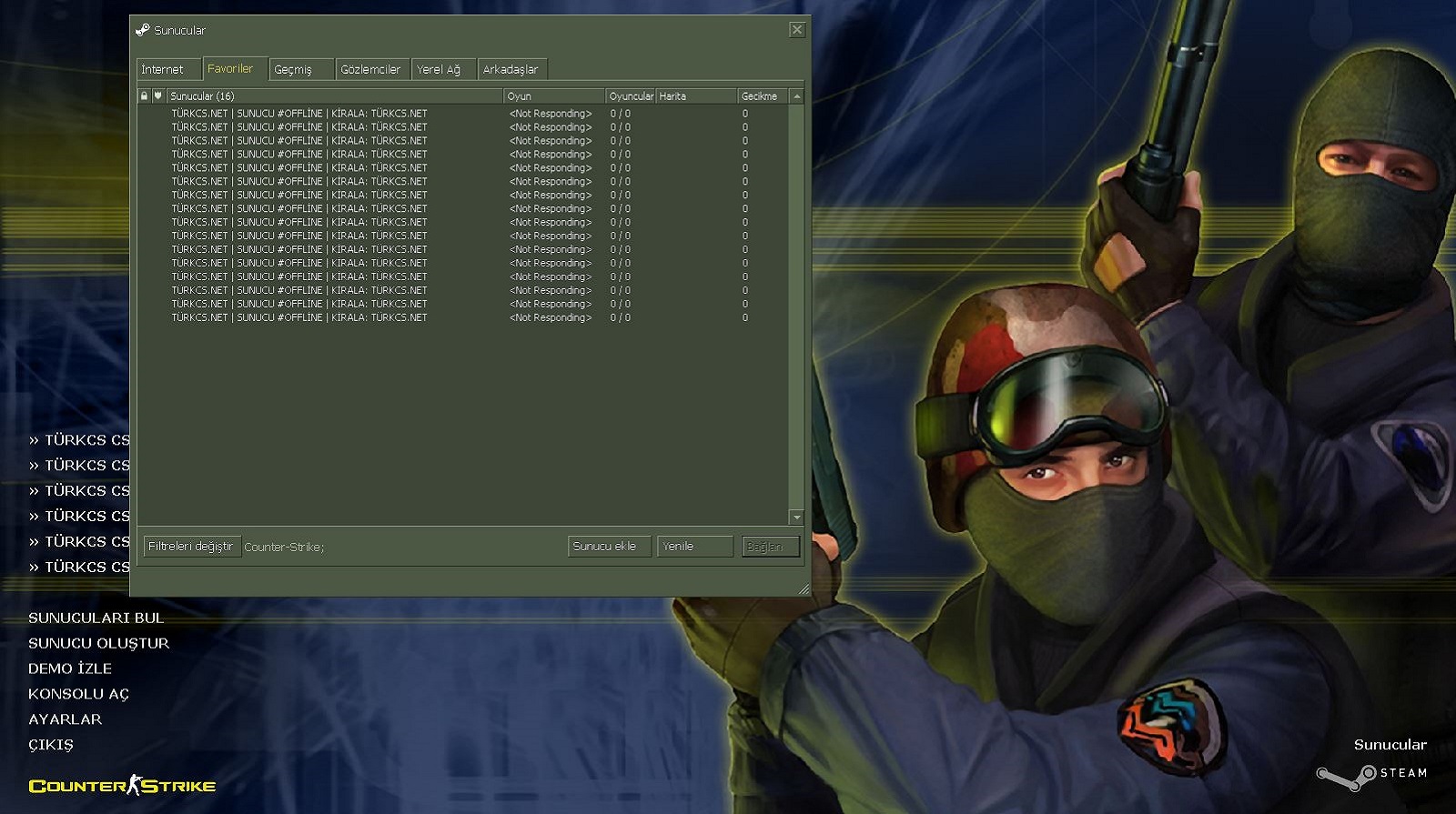Click the VAC shield column icon
The width and height of the screenshot is (1456, 814).
(157, 95)
